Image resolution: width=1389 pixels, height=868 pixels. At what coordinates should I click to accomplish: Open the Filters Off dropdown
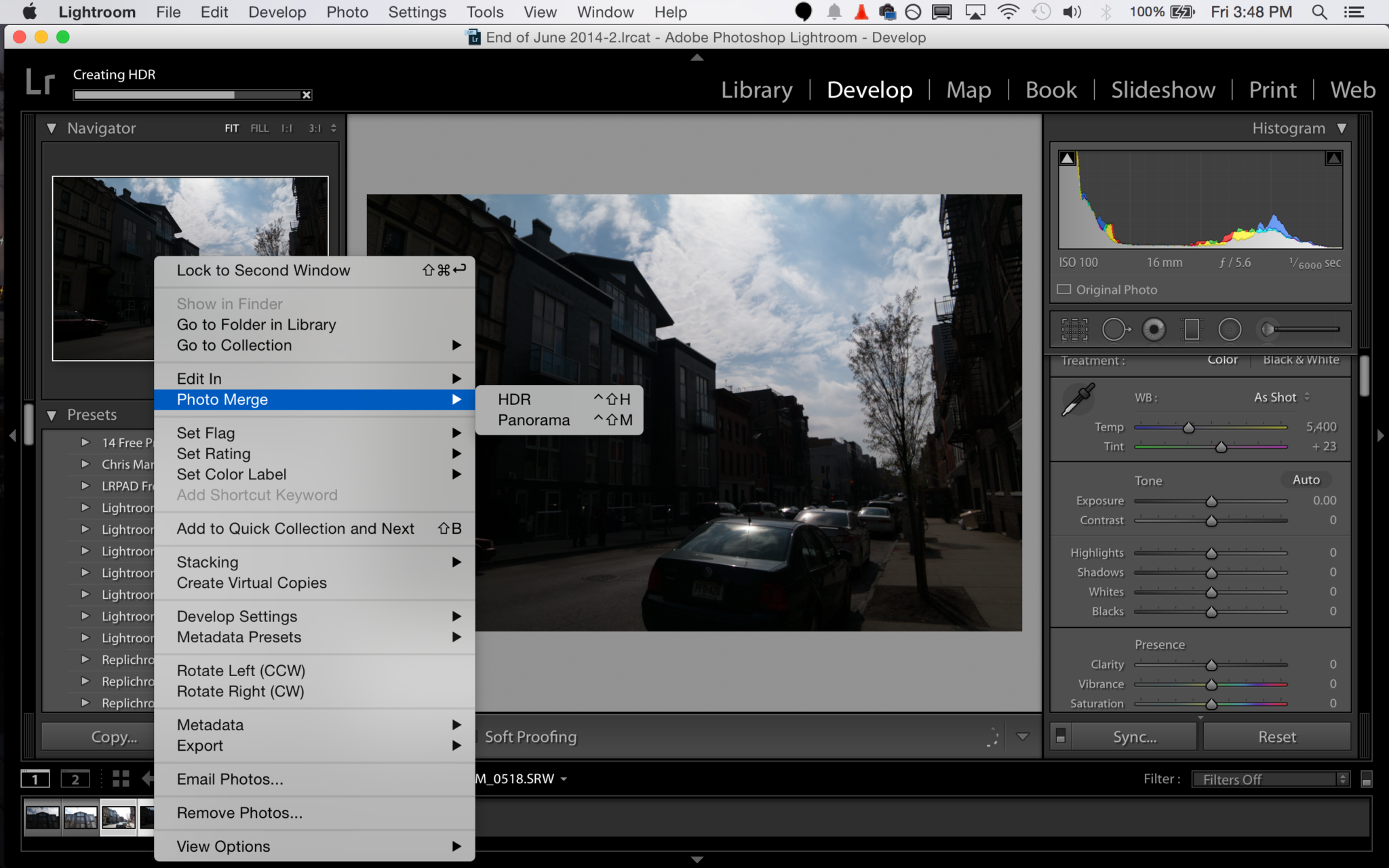(x=1270, y=779)
